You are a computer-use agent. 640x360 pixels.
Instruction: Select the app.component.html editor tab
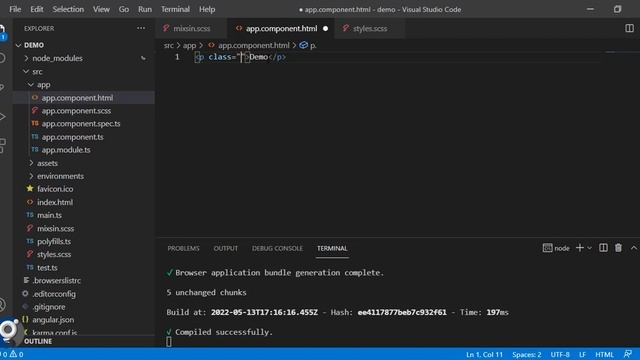(281, 28)
